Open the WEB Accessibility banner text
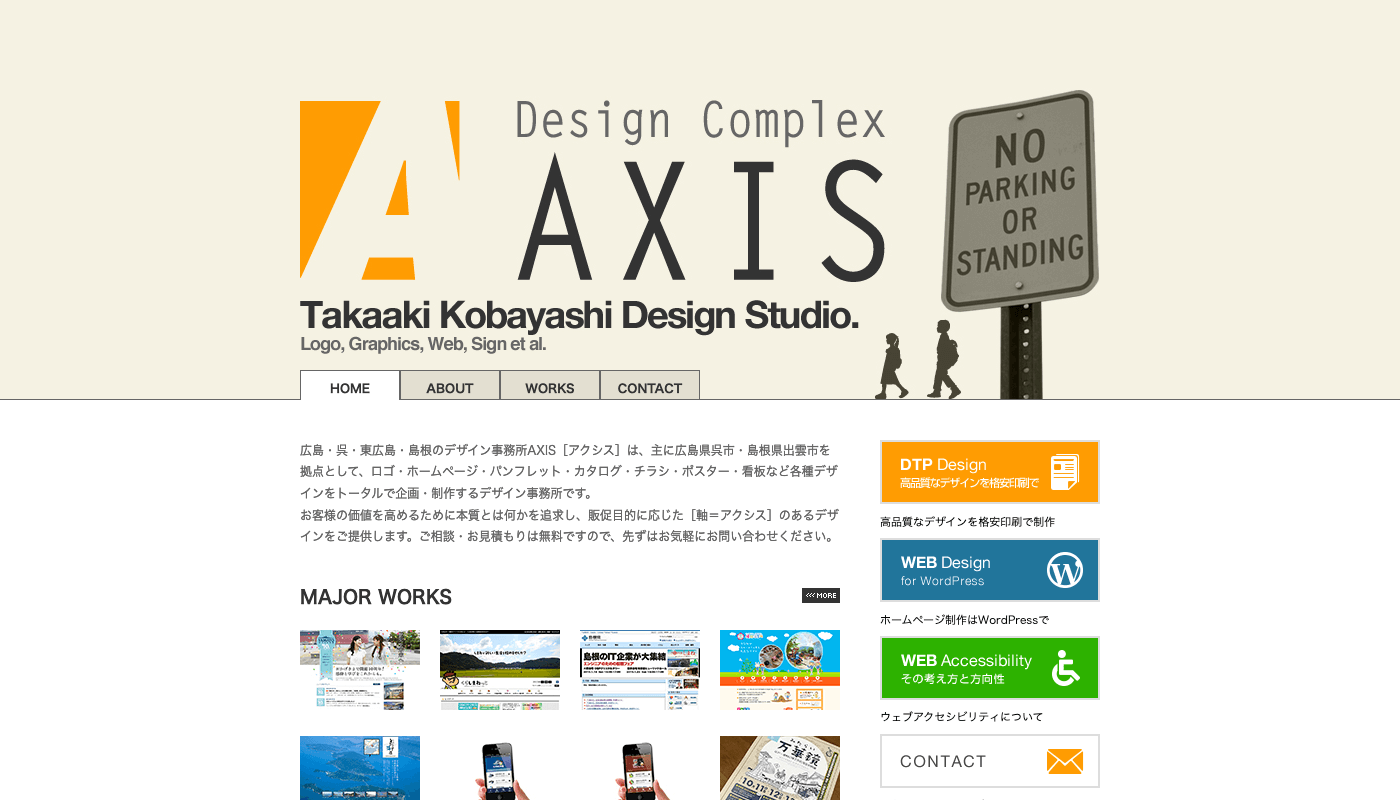Screen dimensions: 1400x800 pyautogui.click(x=965, y=668)
